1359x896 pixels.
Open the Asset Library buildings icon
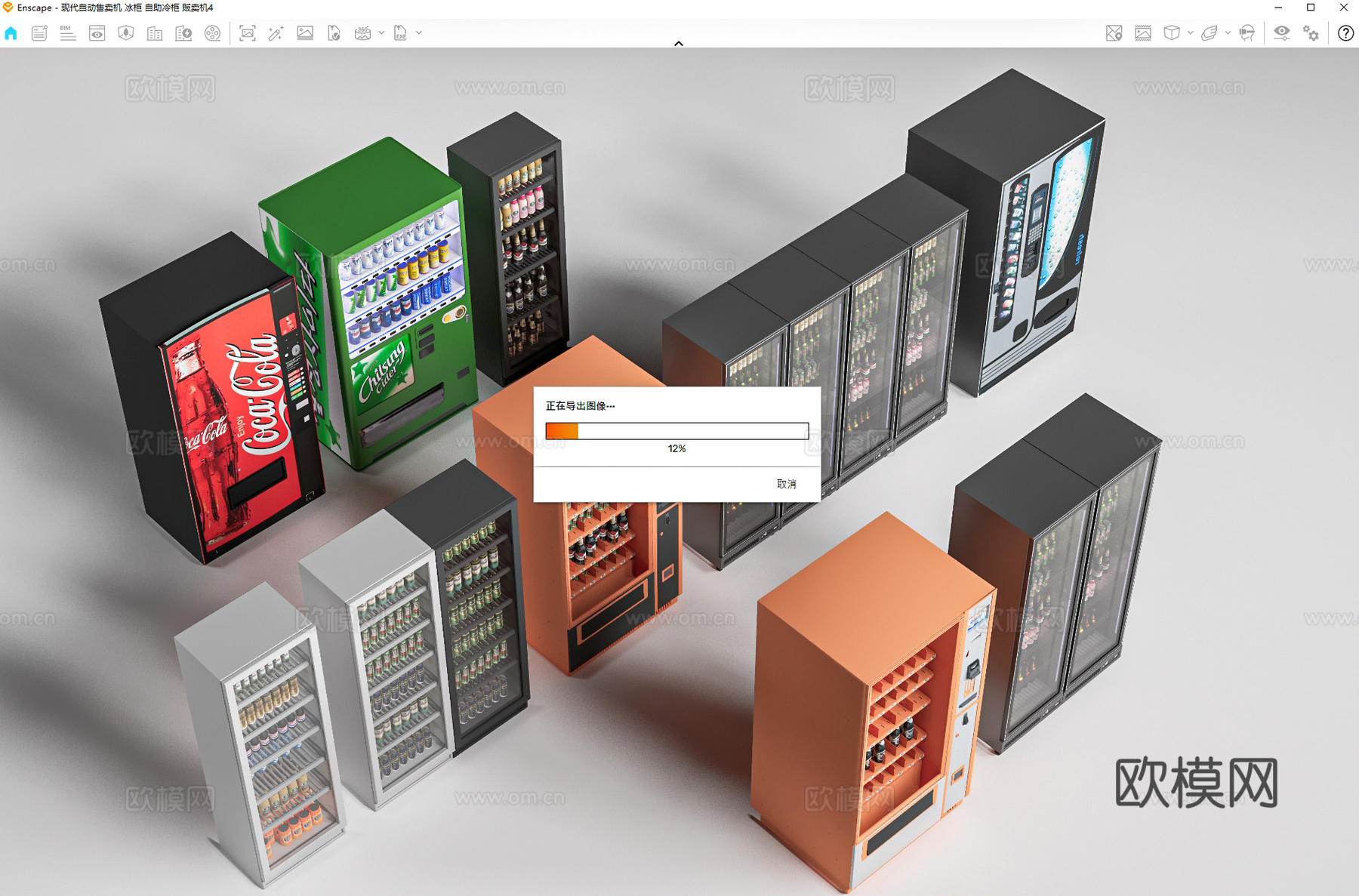[155, 33]
